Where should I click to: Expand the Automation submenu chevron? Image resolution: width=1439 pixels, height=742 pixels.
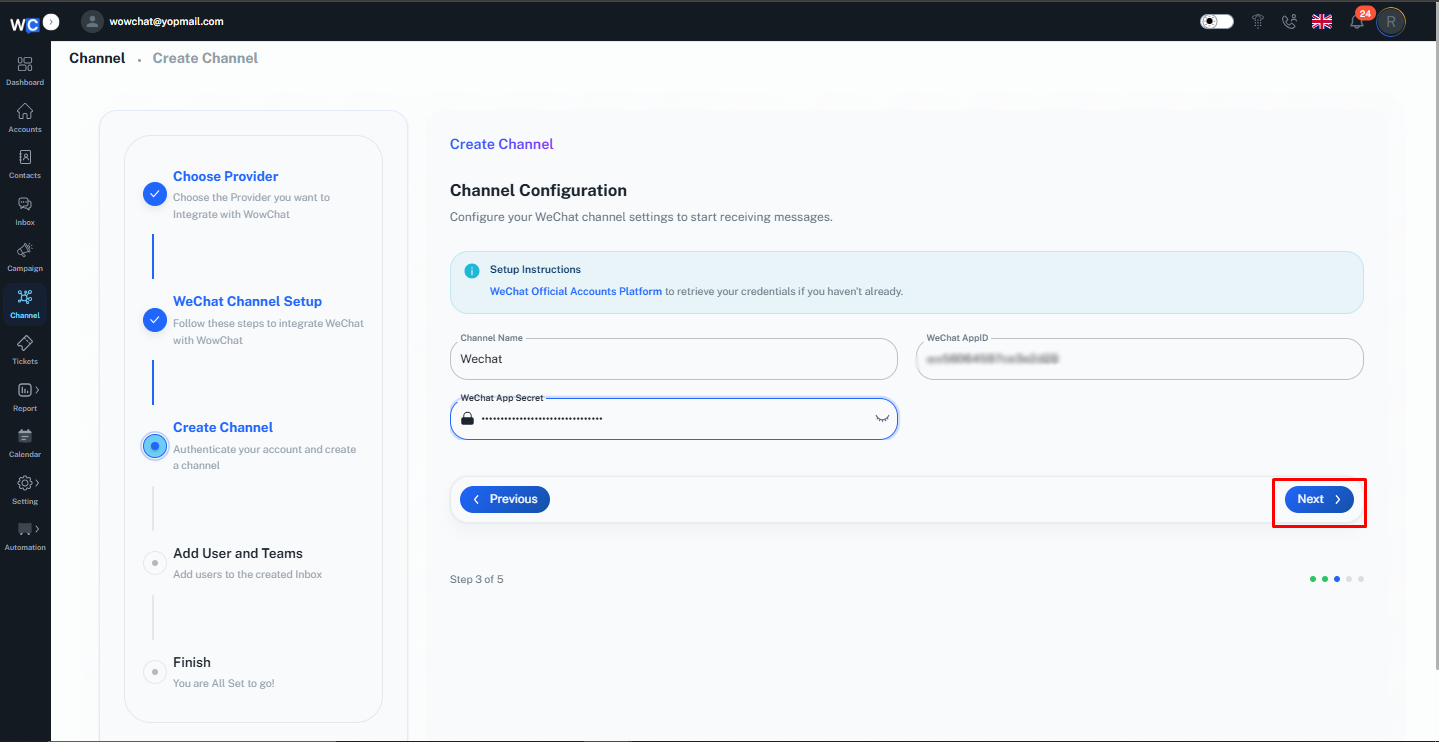click(38, 529)
